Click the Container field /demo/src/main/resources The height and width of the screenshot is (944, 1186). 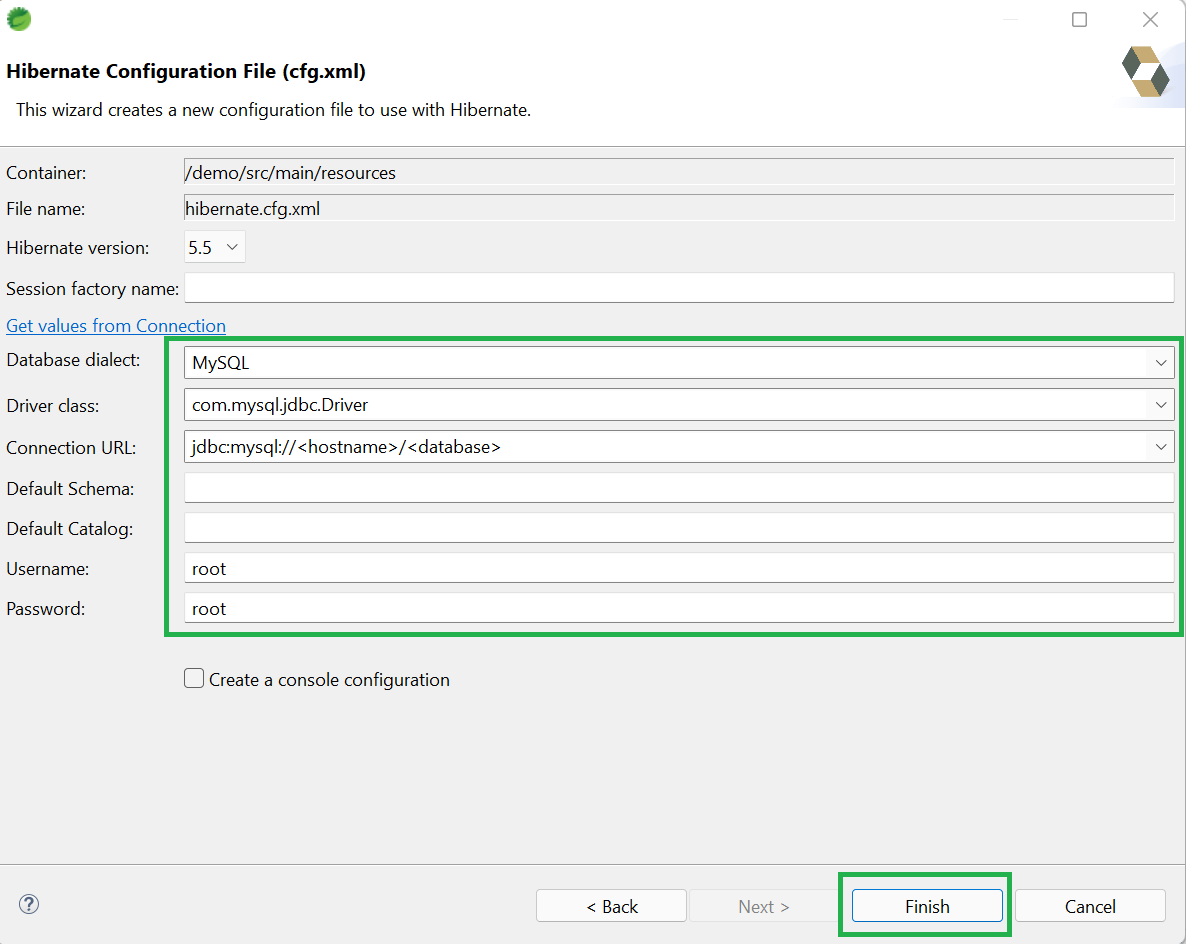click(679, 172)
